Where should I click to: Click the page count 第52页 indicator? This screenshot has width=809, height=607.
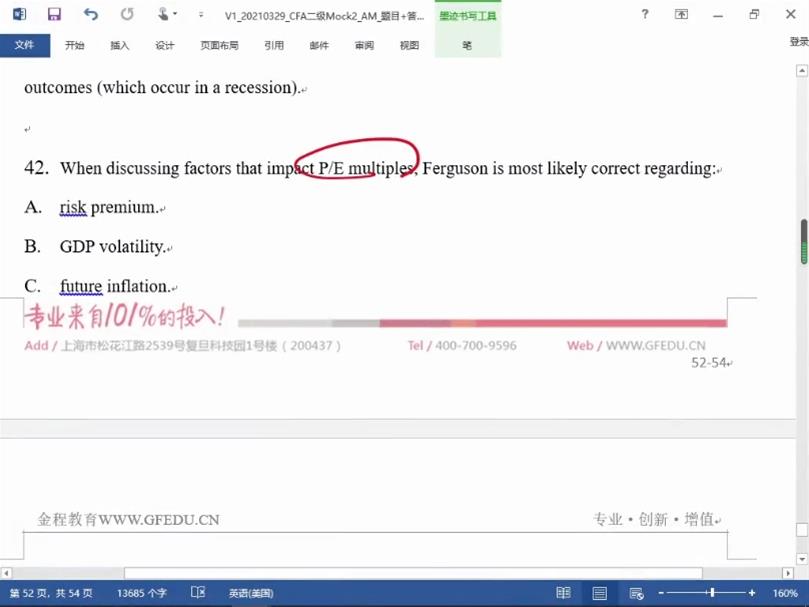[51, 593]
